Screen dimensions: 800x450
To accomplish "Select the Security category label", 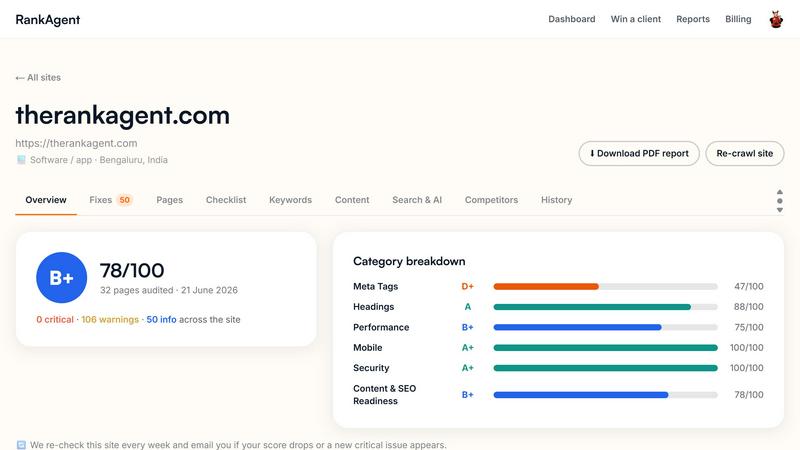I will (371, 368).
